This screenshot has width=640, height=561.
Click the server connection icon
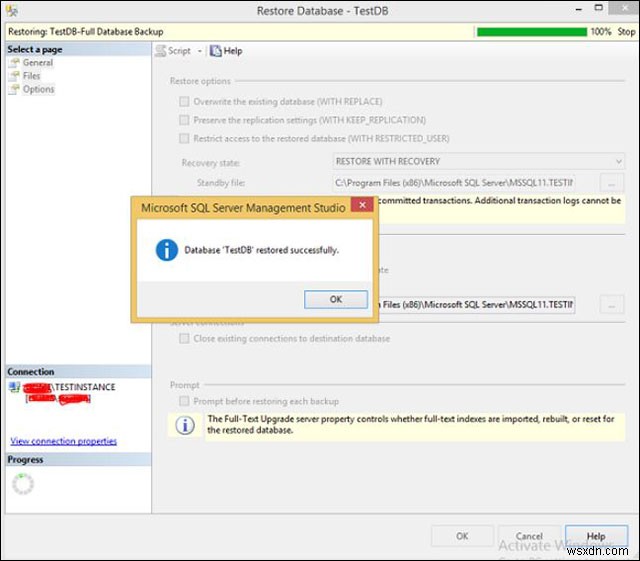coord(14,387)
